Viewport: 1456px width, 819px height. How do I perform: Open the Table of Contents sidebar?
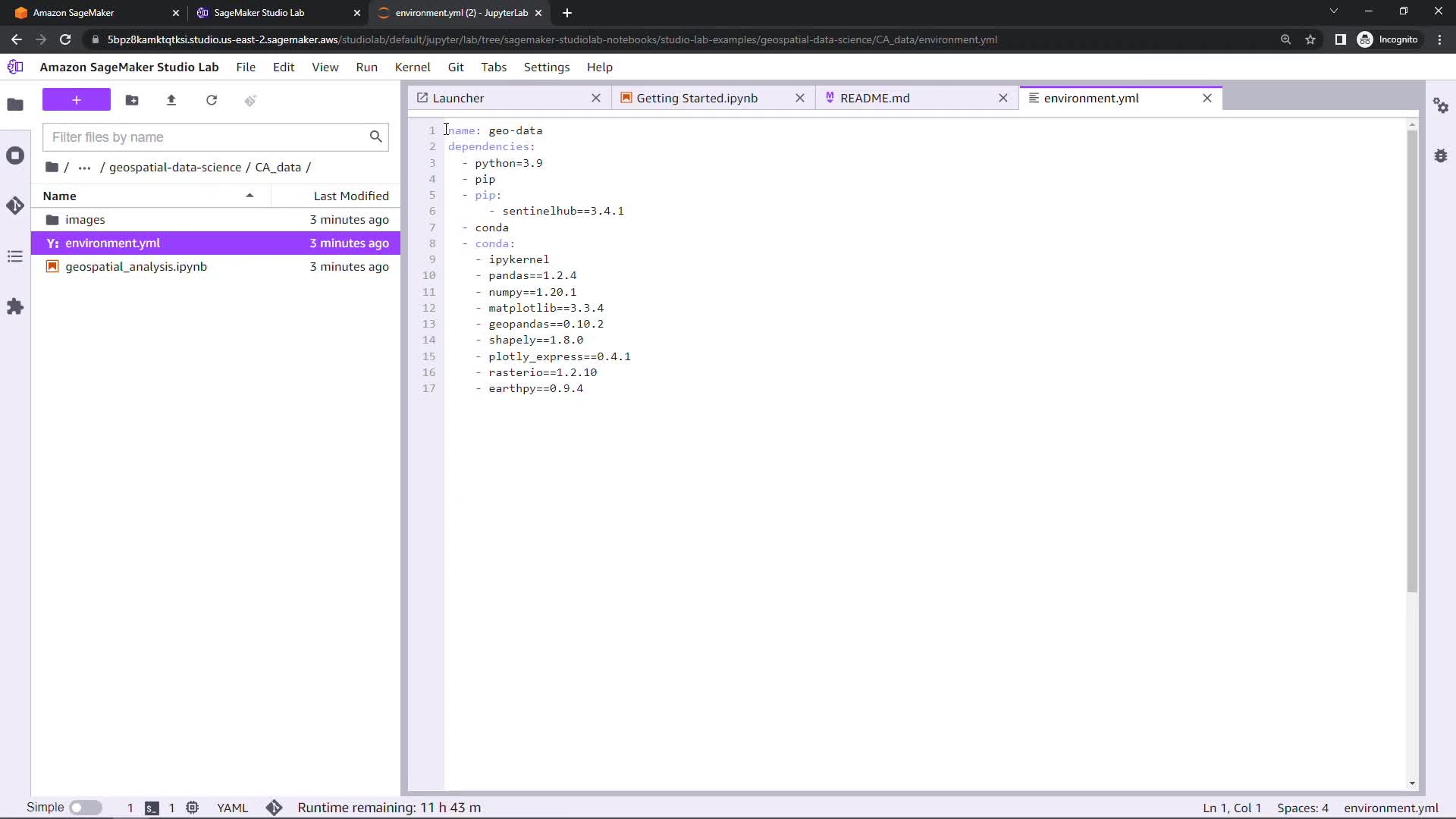15,256
